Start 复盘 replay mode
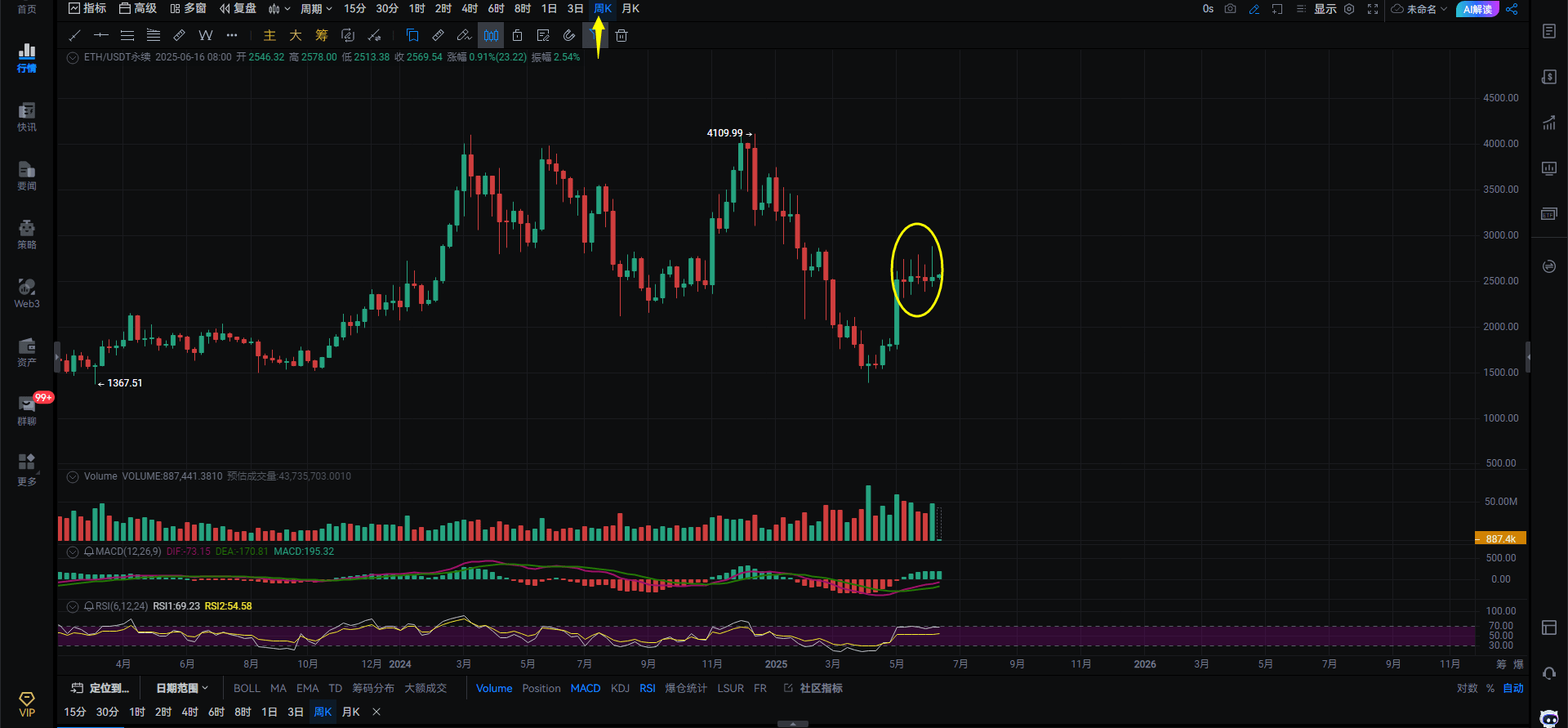 [238, 8]
